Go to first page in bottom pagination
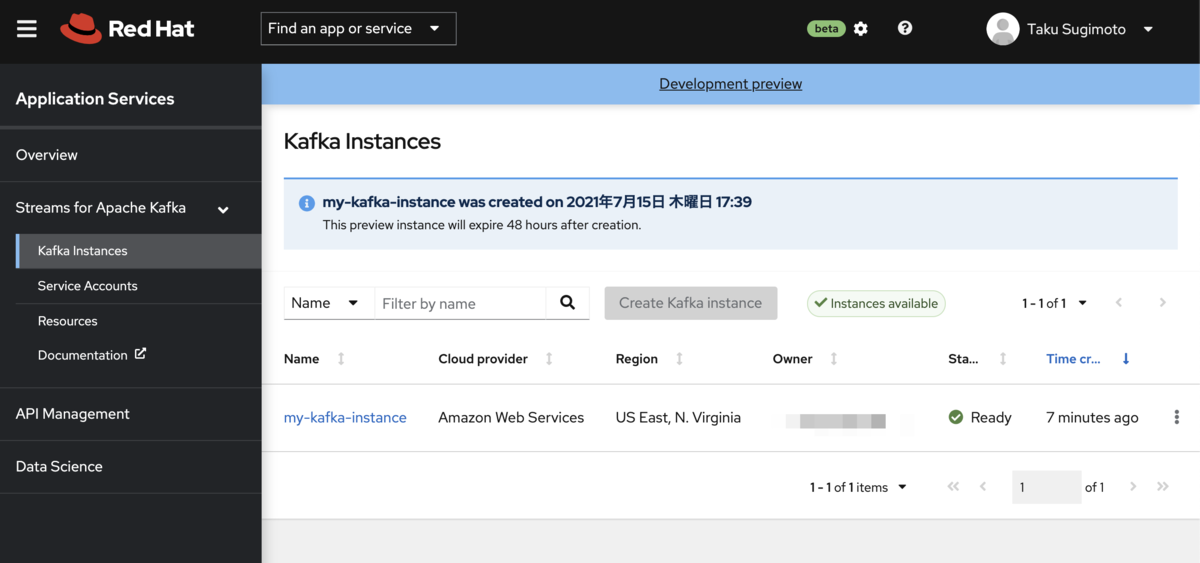Viewport: 1200px width, 563px height. click(953, 487)
